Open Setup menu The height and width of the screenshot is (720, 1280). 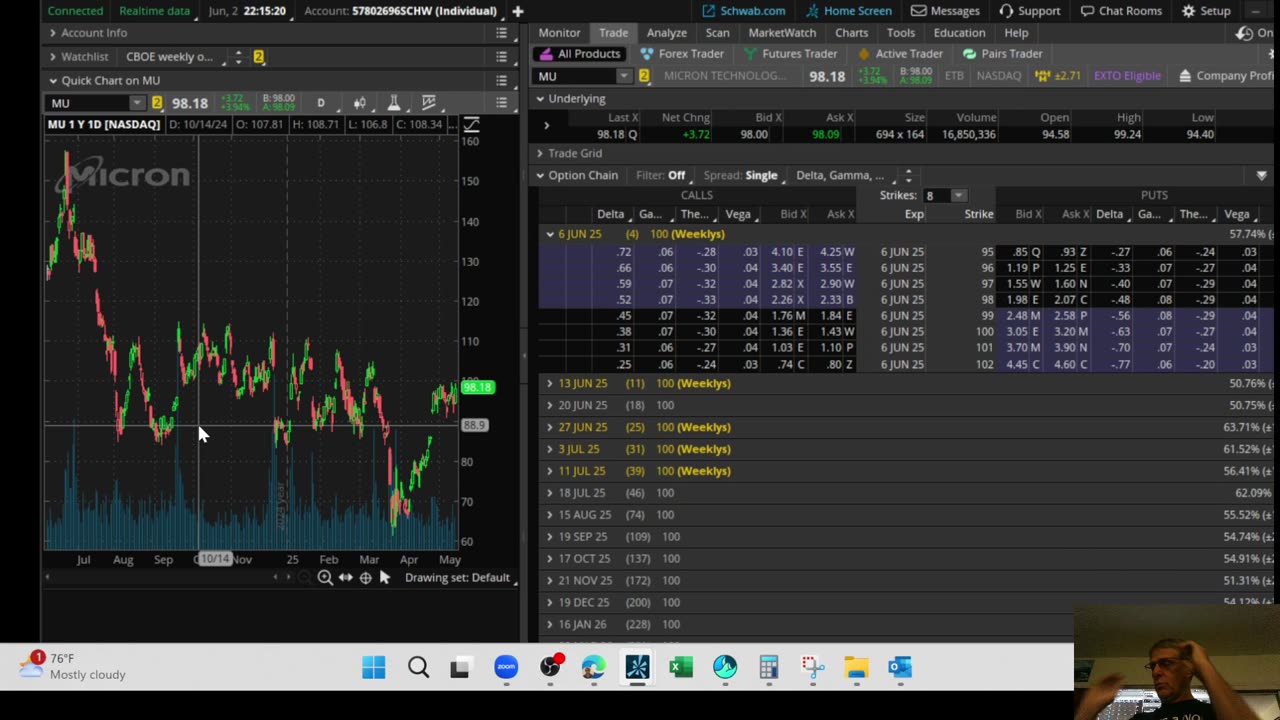click(1205, 11)
